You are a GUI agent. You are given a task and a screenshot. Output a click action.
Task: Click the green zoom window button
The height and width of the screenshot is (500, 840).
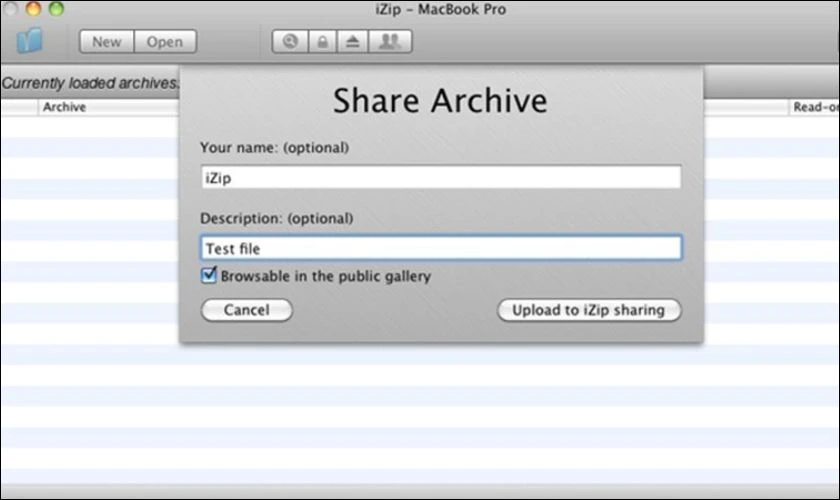tap(56, 9)
